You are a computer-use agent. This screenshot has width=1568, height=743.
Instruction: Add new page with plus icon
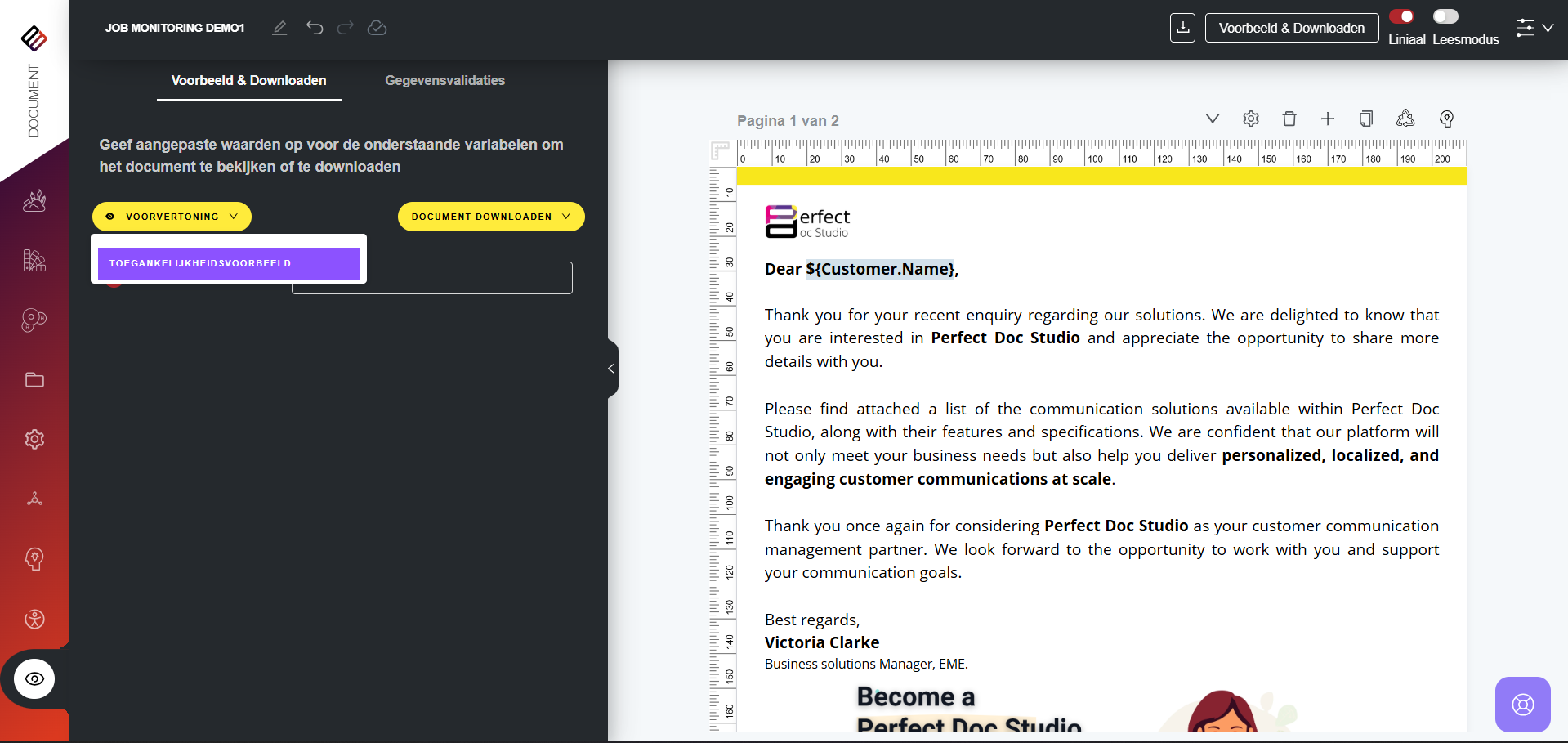(x=1328, y=119)
